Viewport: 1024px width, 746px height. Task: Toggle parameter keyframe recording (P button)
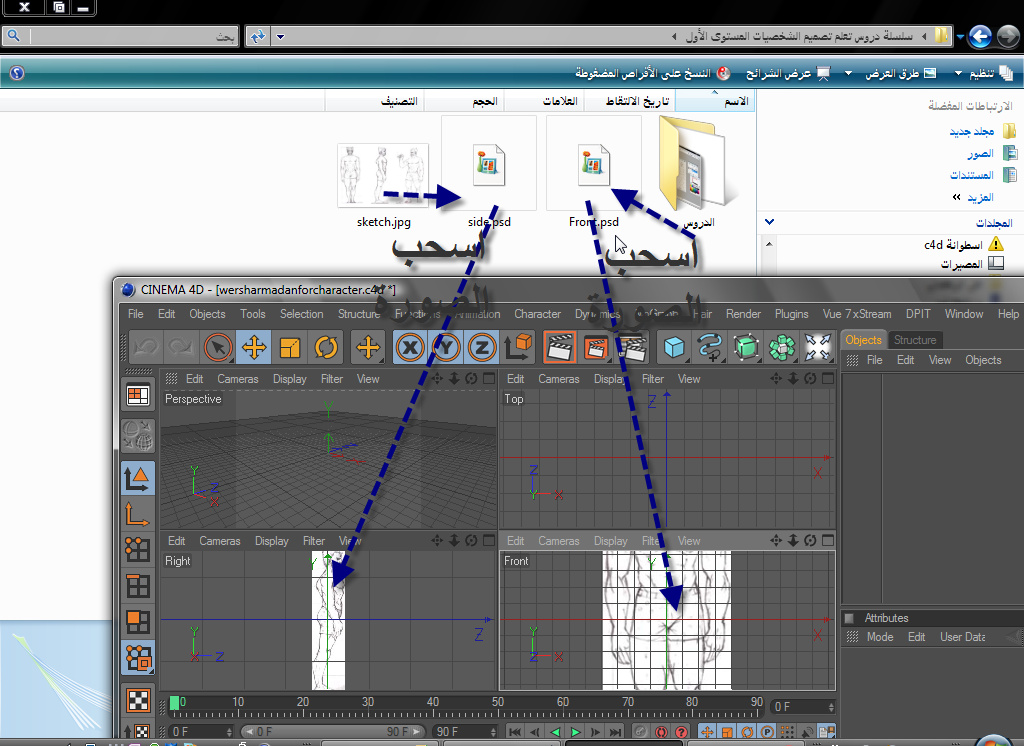click(767, 732)
